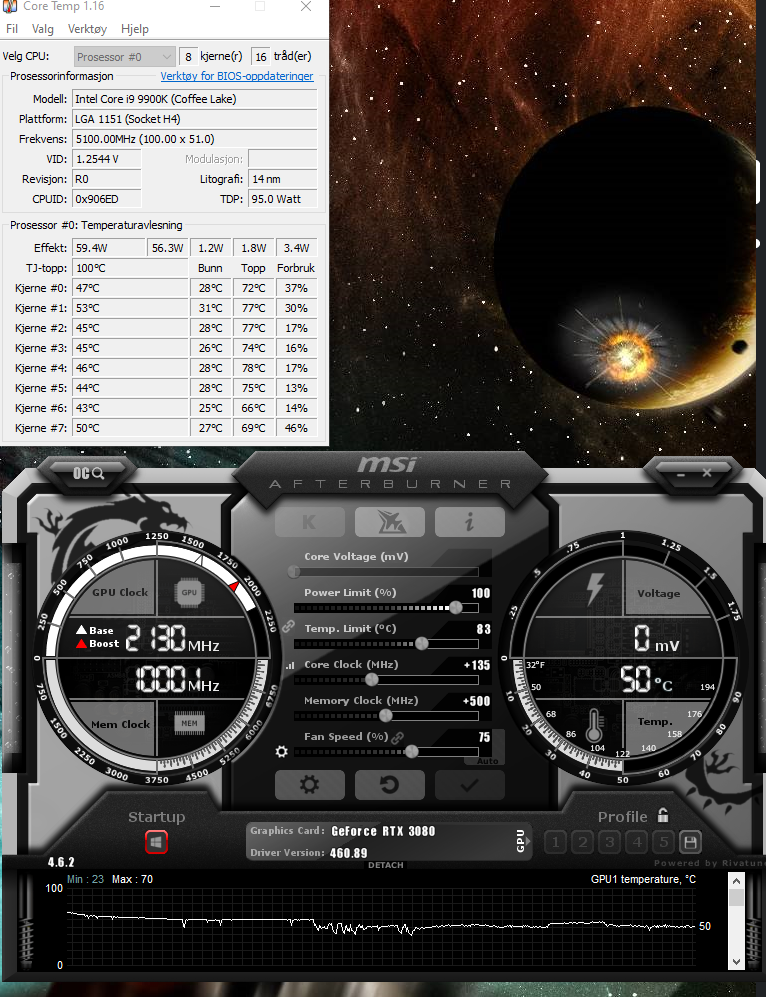Select profile slot 1
The height and width of the screenshot is (997, 766).
pos(556,842)
